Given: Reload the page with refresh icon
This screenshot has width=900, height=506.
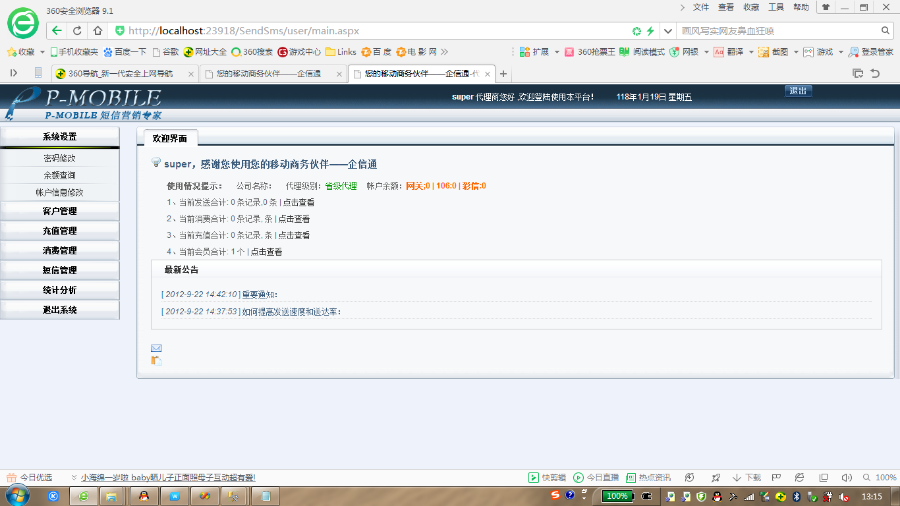Looking at the screenshot, I should 77,30.
